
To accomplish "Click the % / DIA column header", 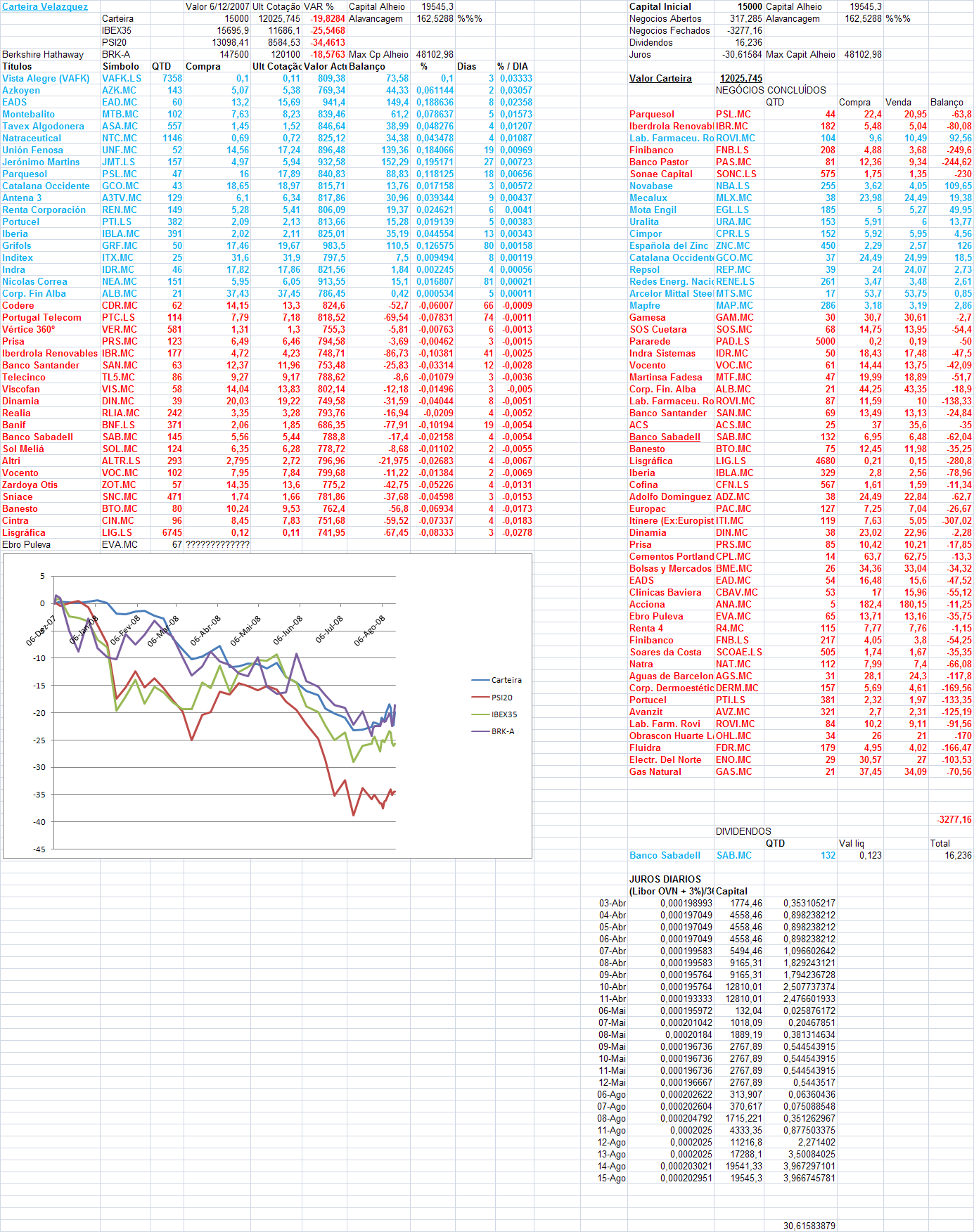I will [x=513, y=67].
